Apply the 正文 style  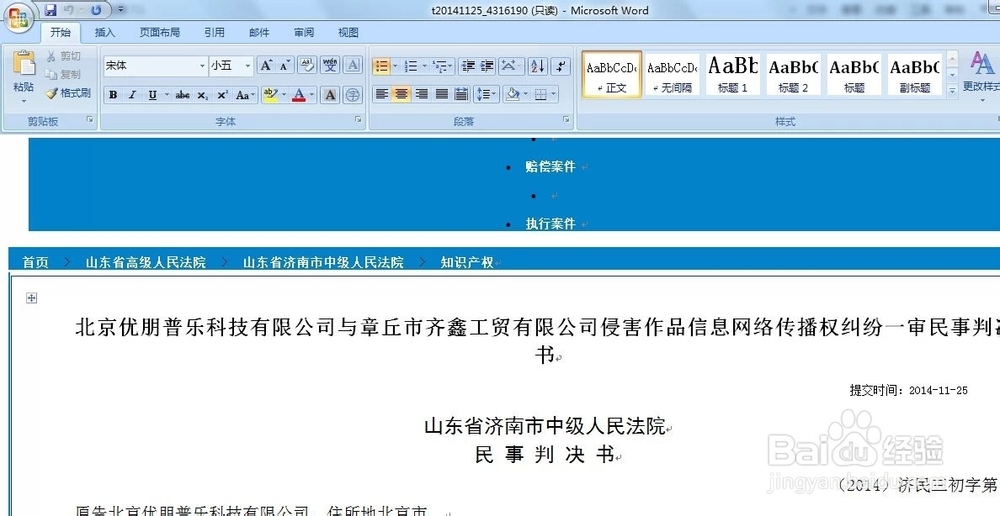tap(612, 75)
